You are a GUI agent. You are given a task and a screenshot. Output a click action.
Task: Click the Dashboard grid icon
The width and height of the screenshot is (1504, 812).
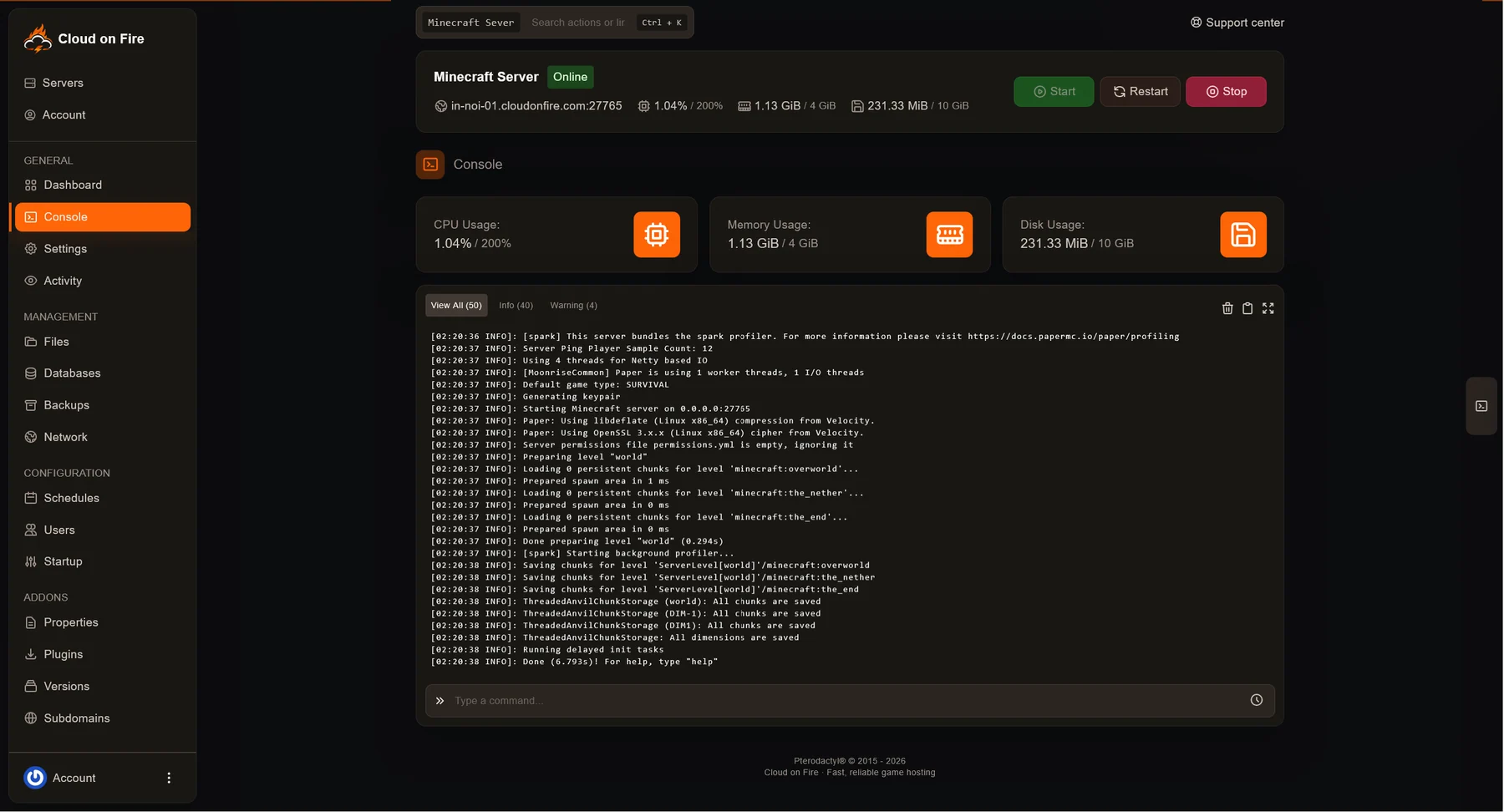point(31,185)
